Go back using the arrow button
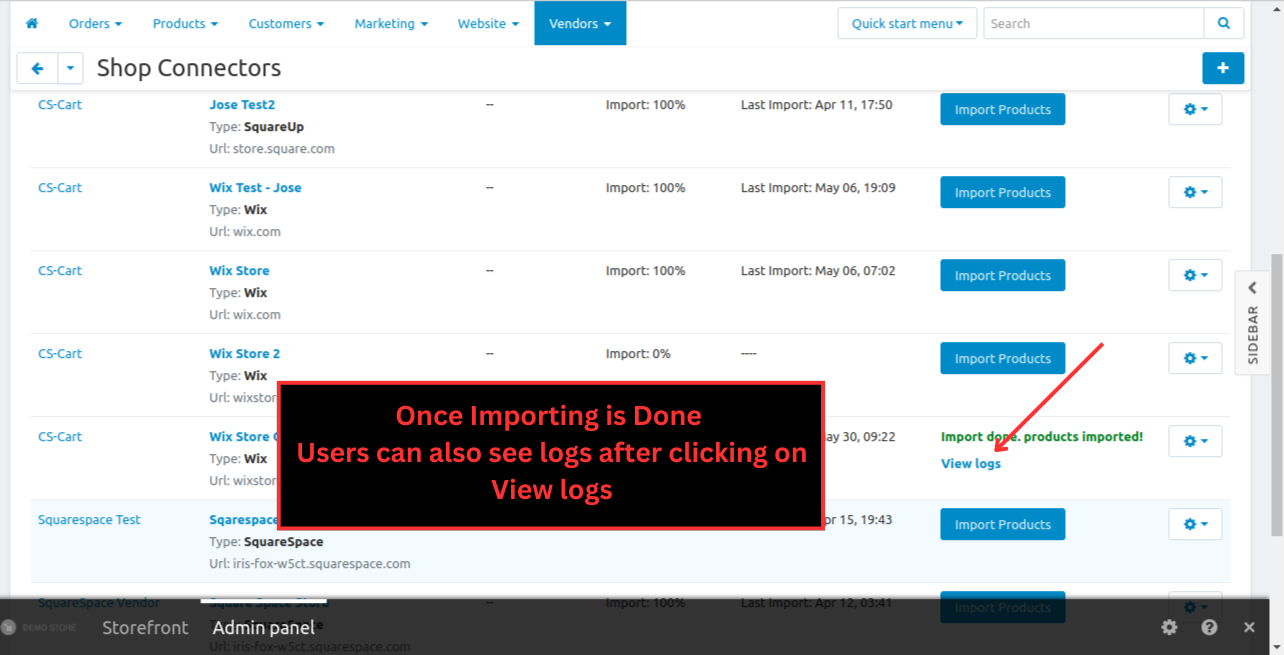 point(38,68)
